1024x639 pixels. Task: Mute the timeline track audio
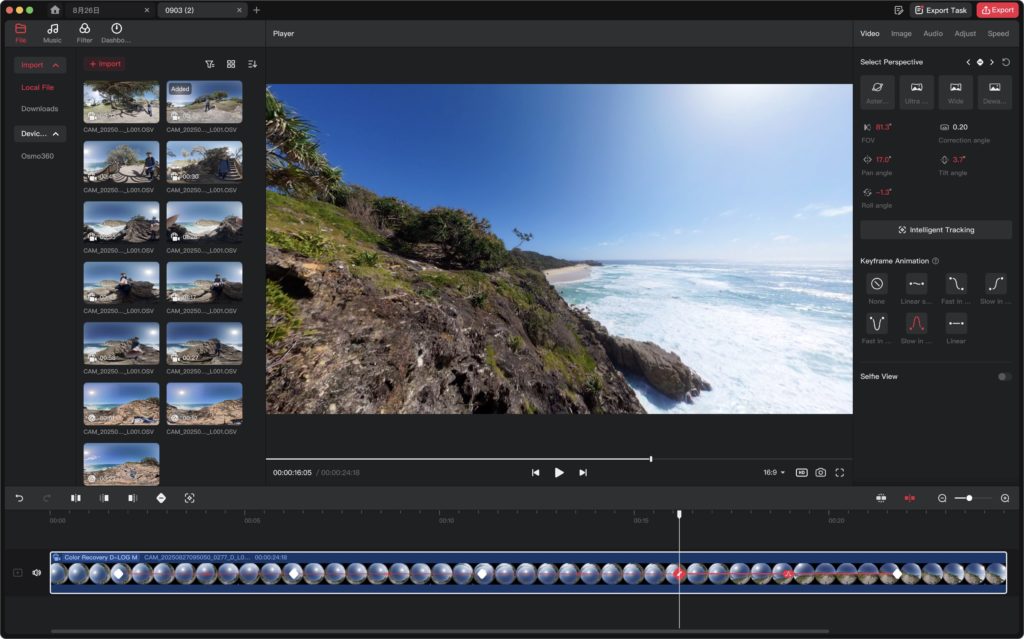[x=37, y=572]
